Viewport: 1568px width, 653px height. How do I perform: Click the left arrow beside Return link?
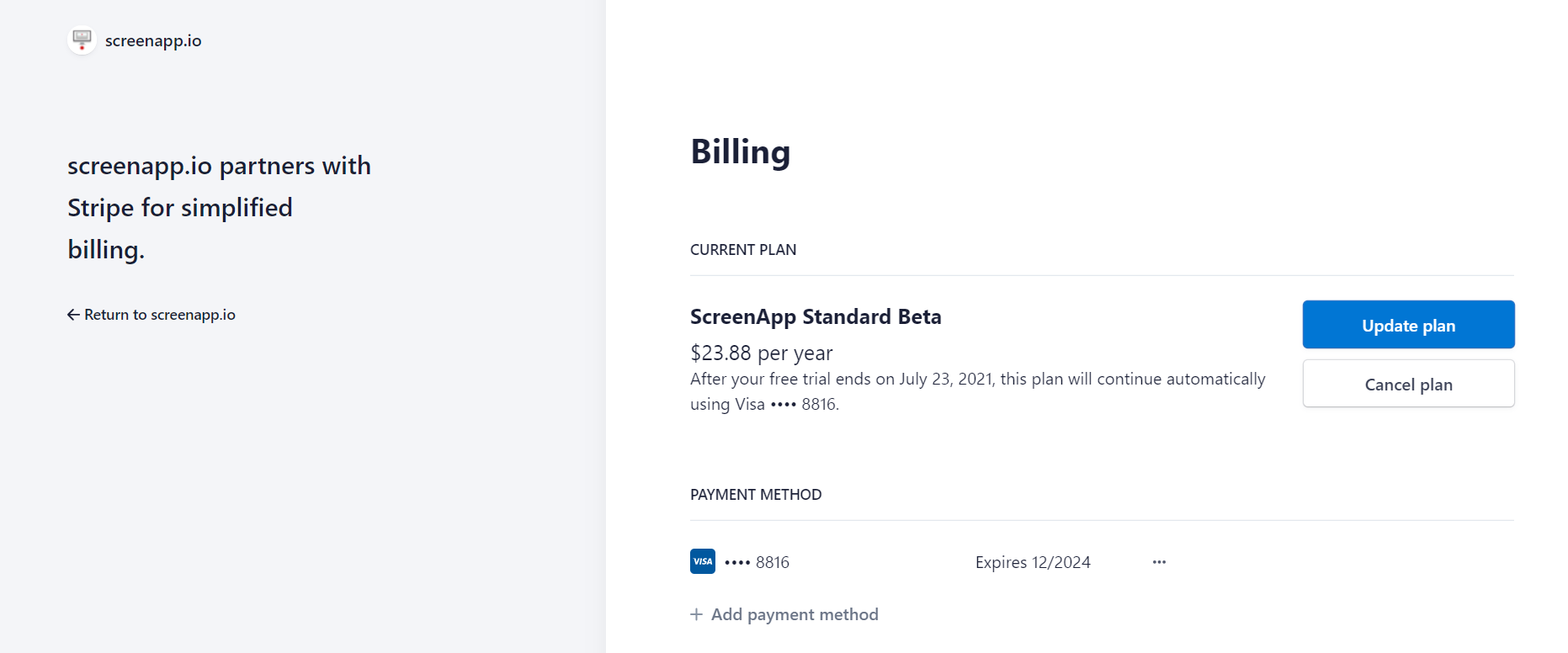tap(73, 315)
